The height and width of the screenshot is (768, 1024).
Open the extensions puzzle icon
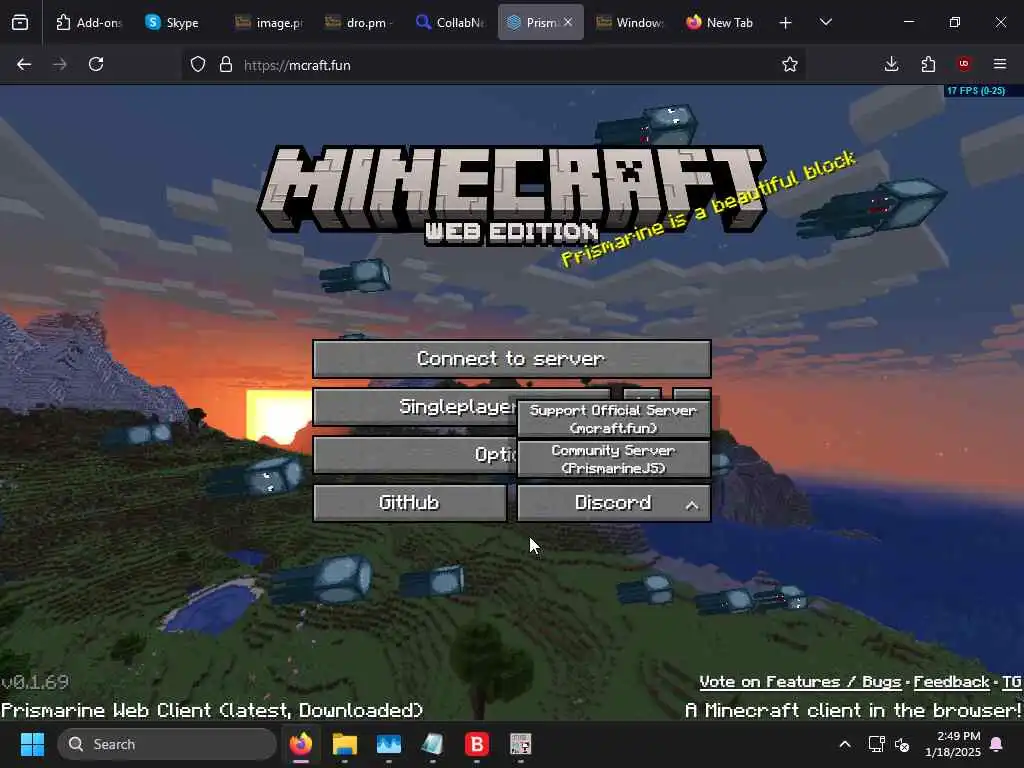928,64
